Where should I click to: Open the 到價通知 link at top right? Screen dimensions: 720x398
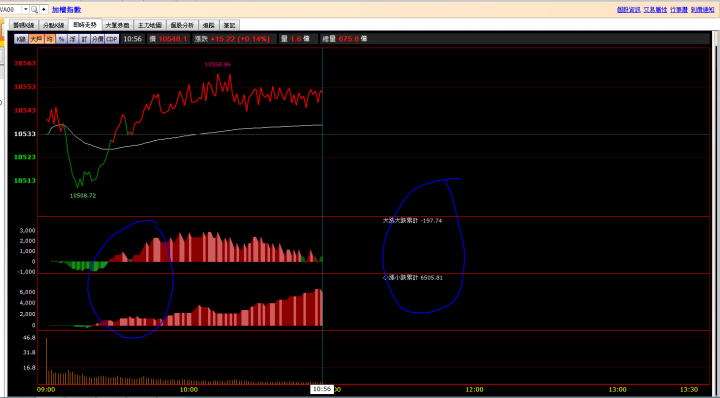702,9
